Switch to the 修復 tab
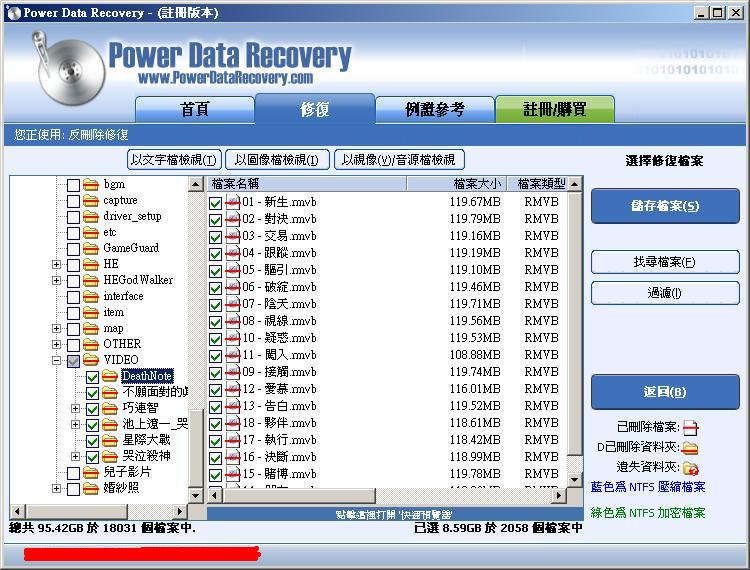The height and width of the screenshot is (570, 750). coord(315,109)
